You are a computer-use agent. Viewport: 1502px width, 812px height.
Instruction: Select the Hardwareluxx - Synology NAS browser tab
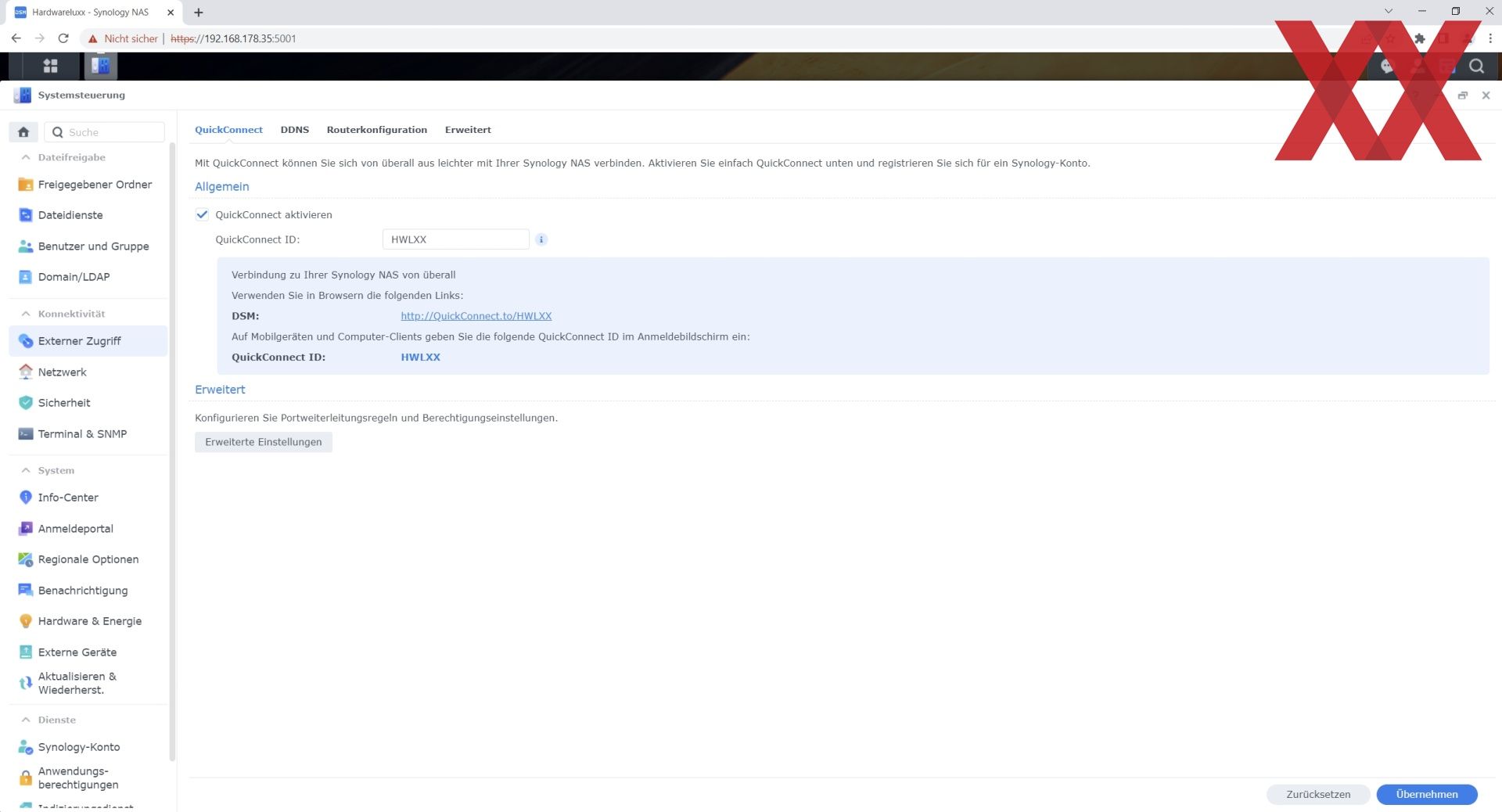click(90, 13)
